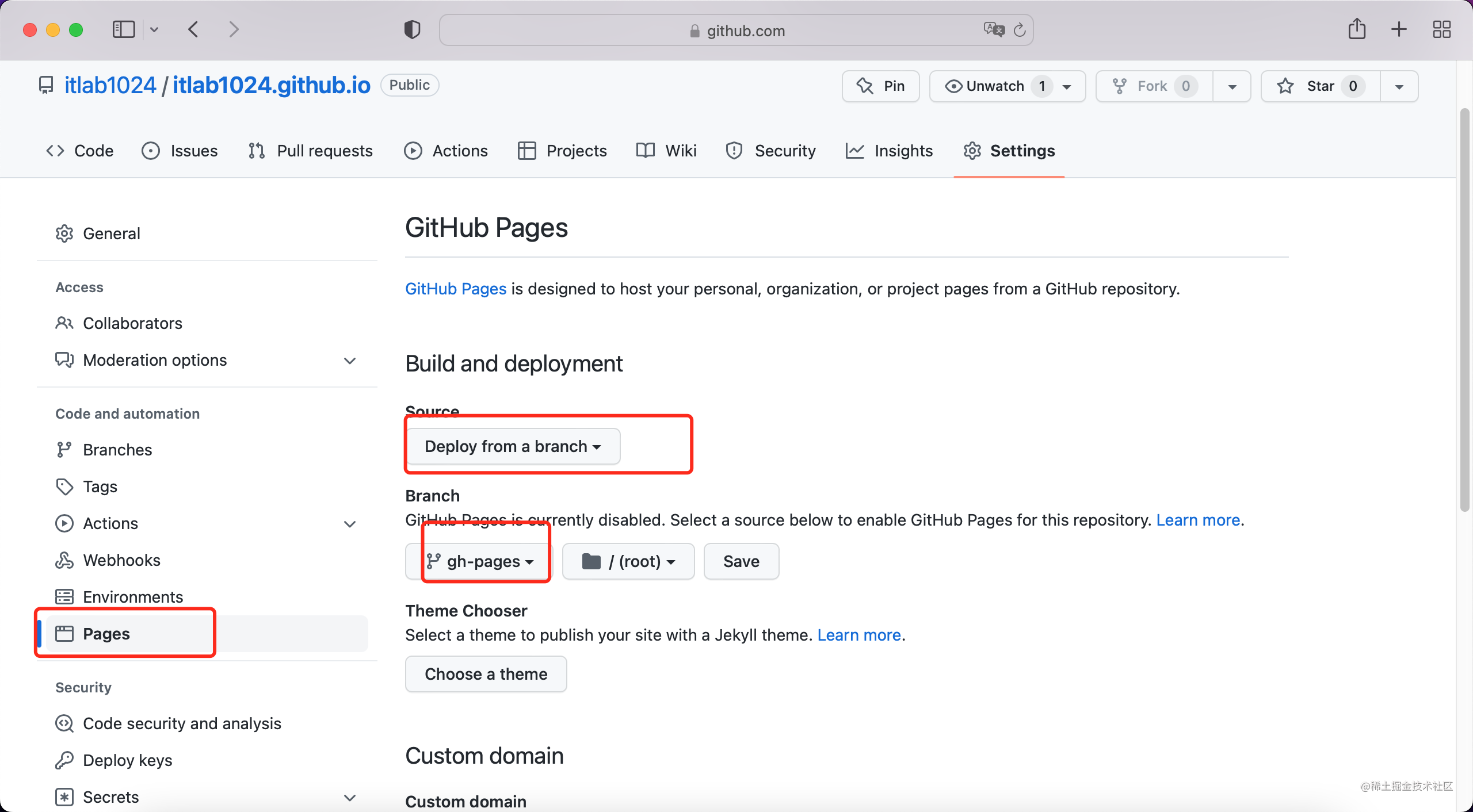Click the privacy shield icon in toolbar
Viewport: 1473px width, 812px height.
coord(412,29)
